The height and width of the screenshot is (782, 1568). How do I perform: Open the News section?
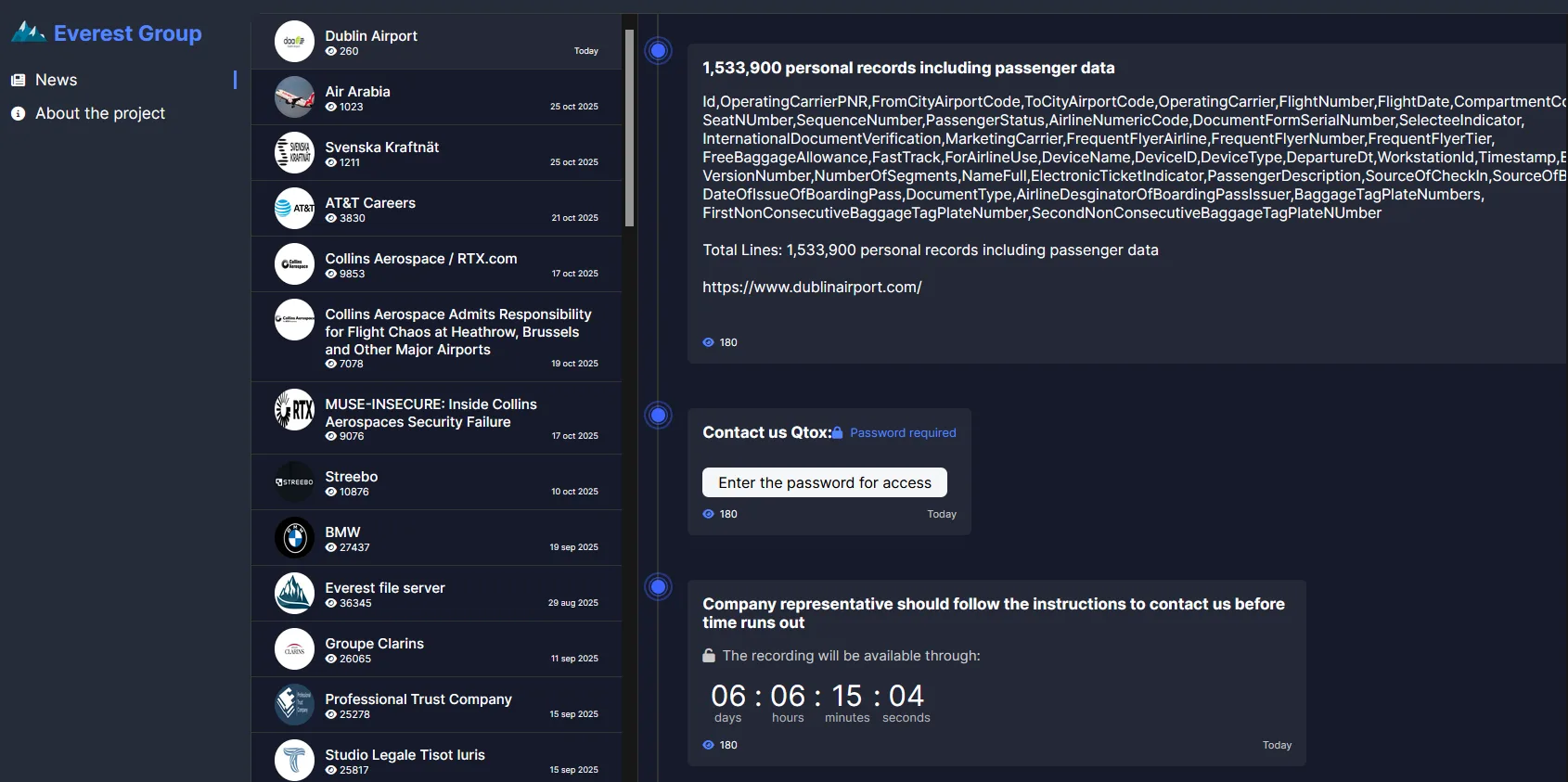(56, 80)
